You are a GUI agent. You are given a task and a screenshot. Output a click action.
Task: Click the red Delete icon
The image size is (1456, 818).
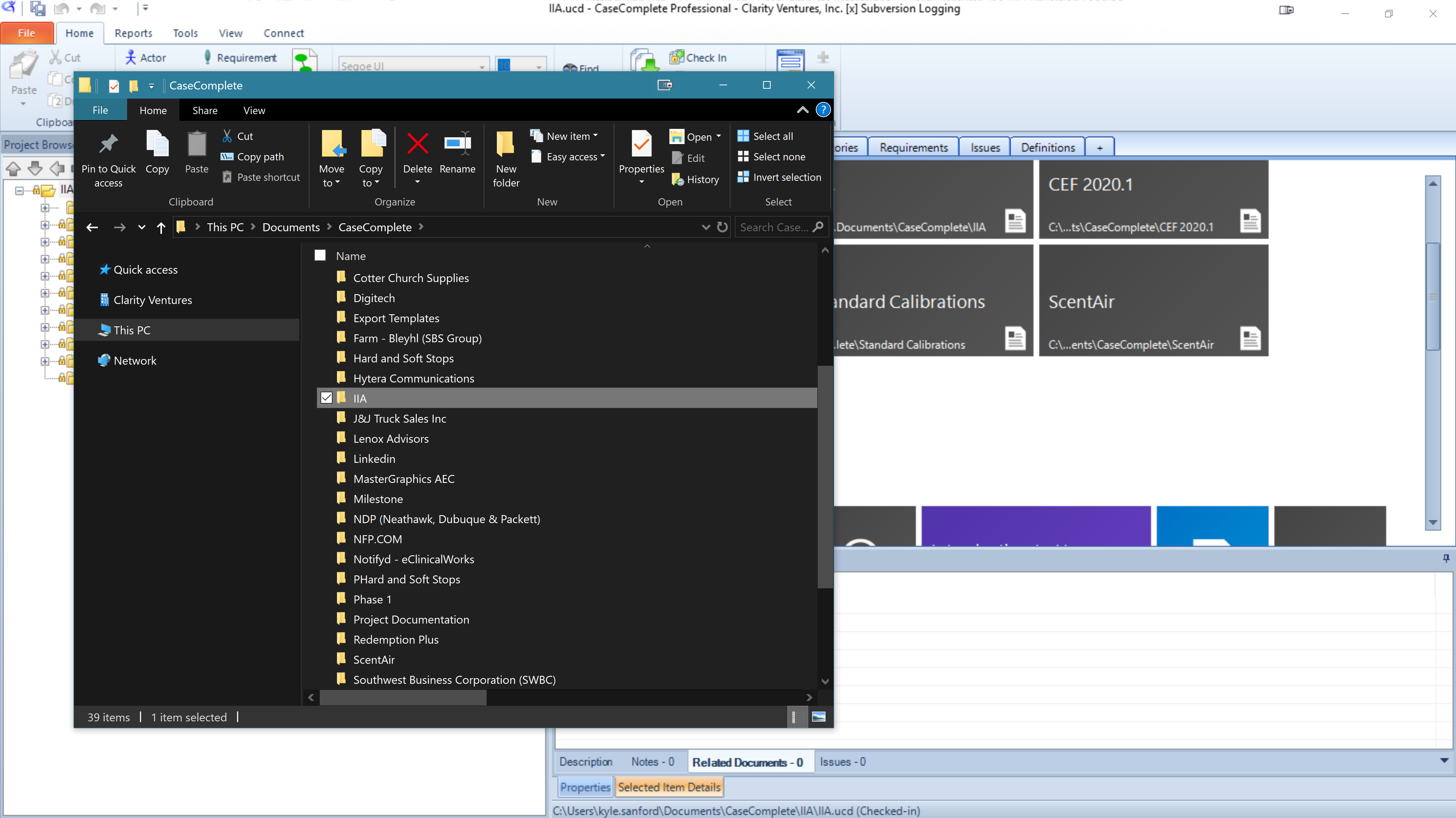[418, 144]
